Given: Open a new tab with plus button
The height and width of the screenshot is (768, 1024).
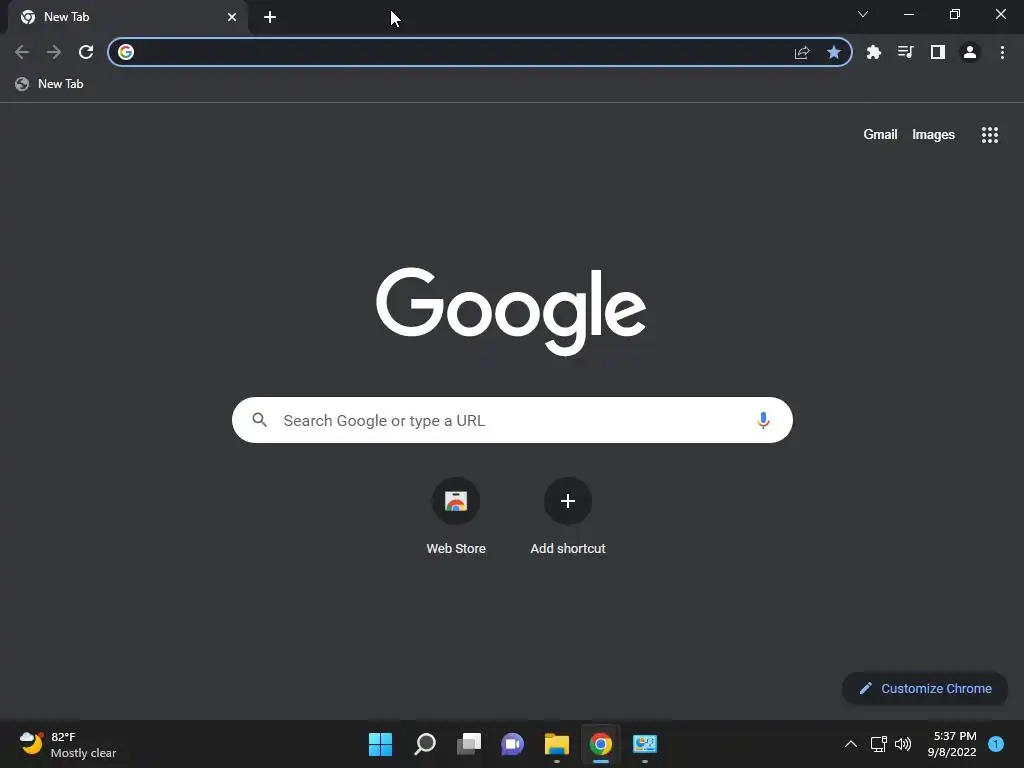Looking at the screenshot, I should pyautogui.click(x=270, y=17).
